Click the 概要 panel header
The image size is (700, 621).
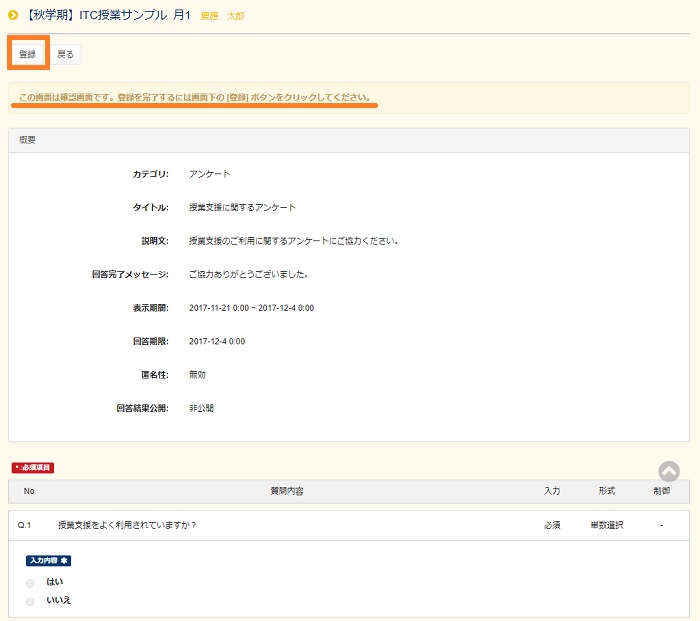(x=28, y=141)
